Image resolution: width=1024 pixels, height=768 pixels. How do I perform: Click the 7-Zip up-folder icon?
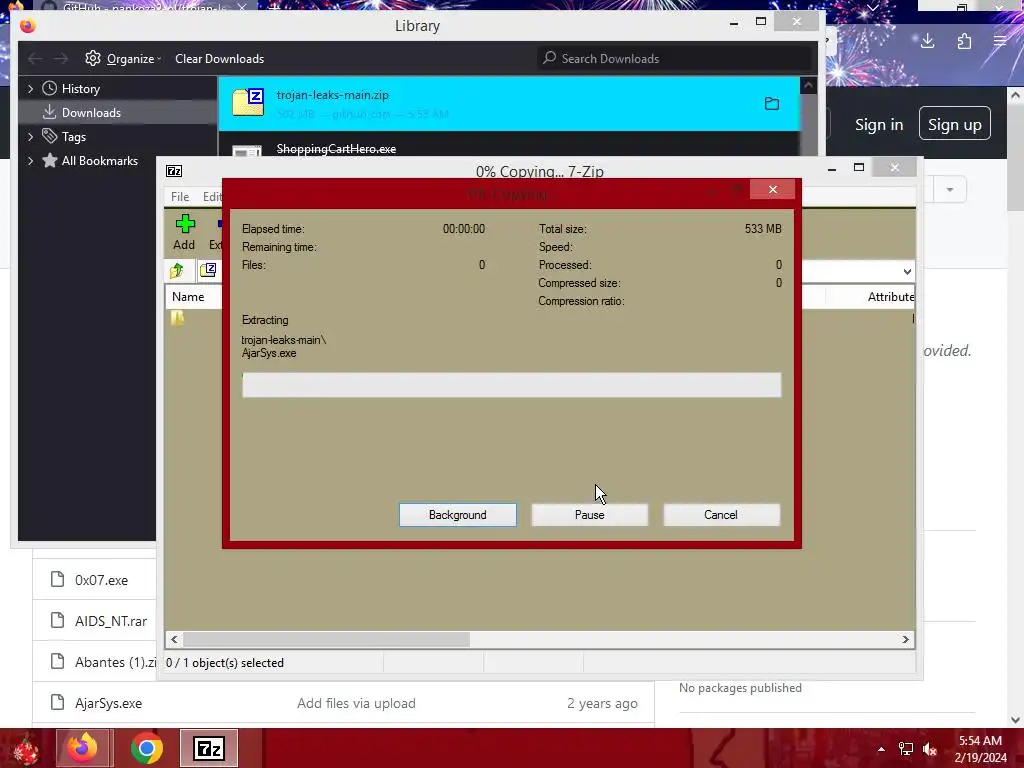(x=177, y=270)
